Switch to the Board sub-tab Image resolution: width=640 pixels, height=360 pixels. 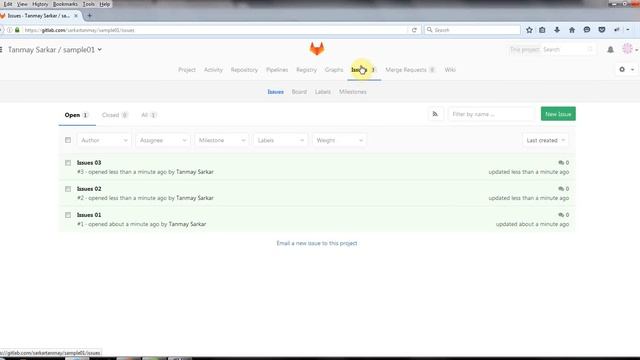point(299,92)
